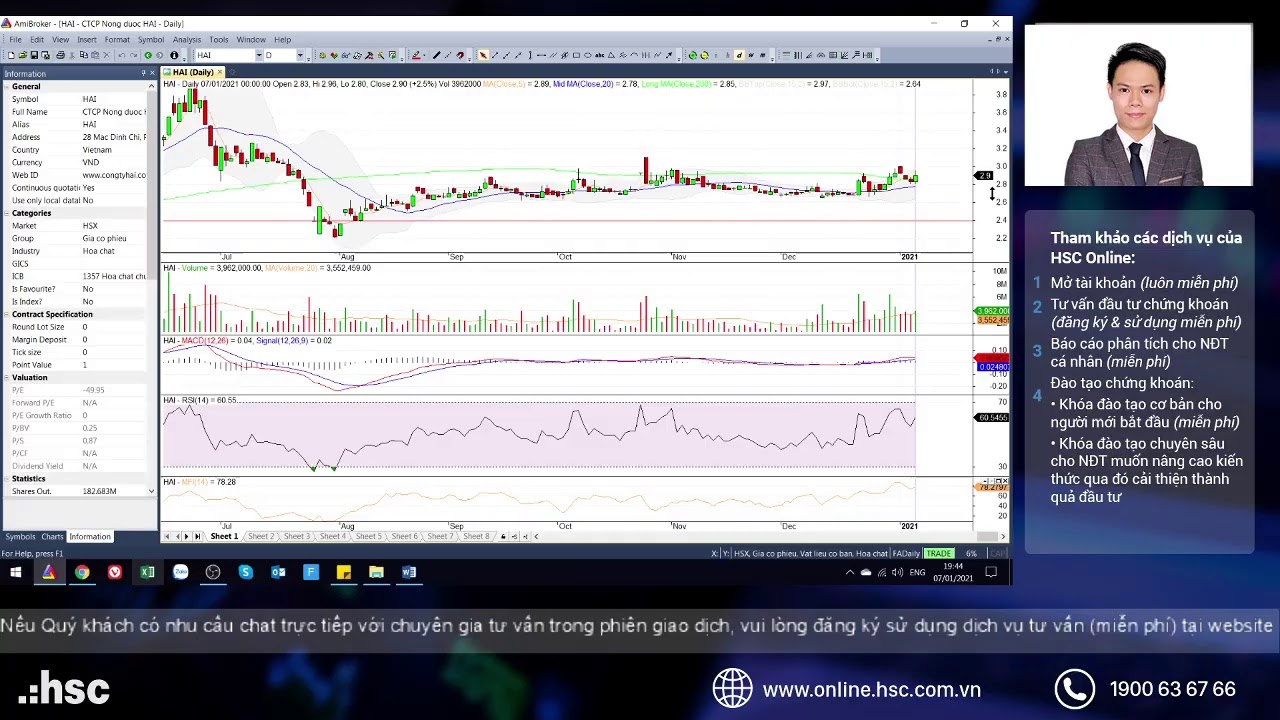Image resolution: width=1280 pixels, height=720 pixels.
Task: Switch to Sheet 8 chart tab
Action: [x=476, y=537]
